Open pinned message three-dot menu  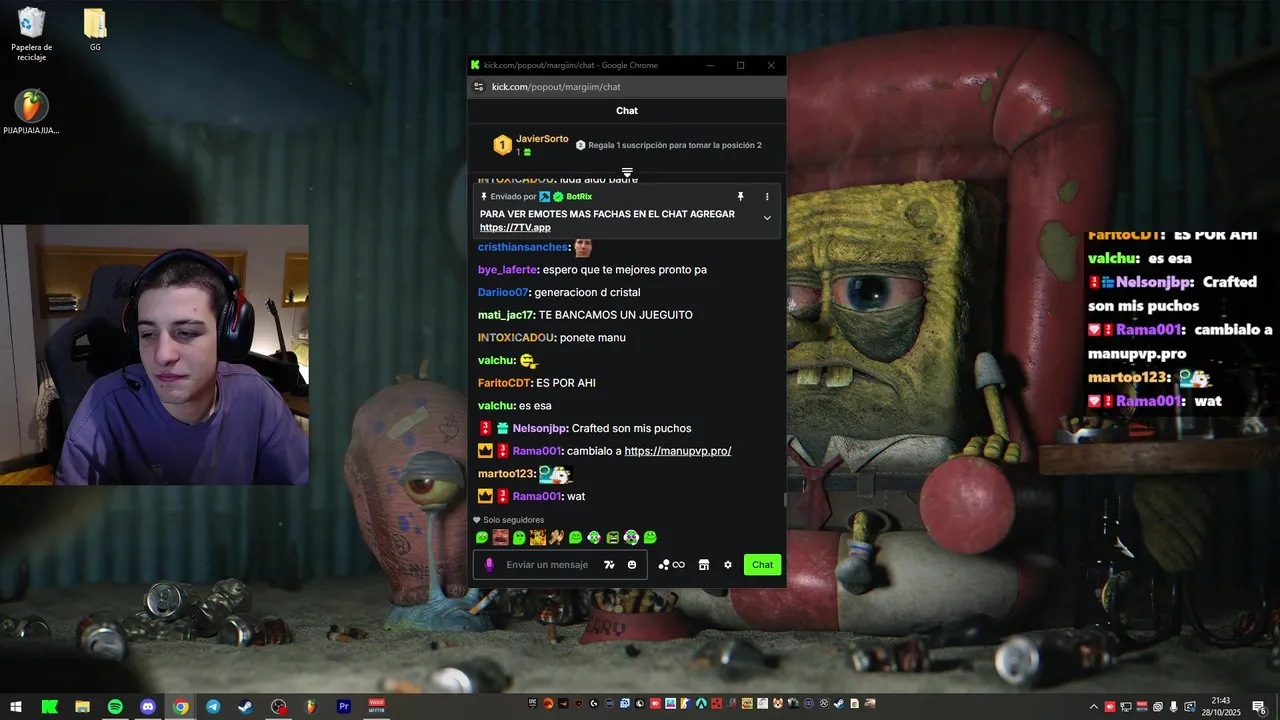coord(767,197)
